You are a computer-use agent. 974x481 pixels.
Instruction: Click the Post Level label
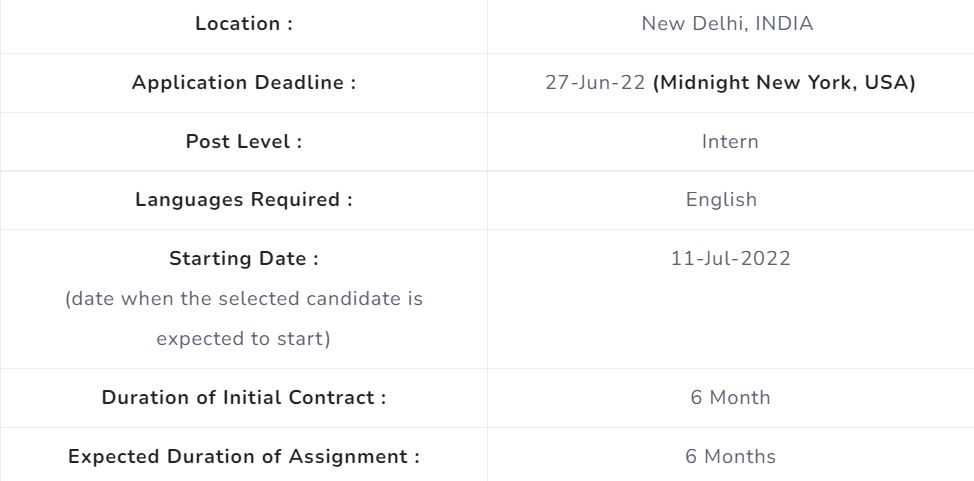(244, 142)
